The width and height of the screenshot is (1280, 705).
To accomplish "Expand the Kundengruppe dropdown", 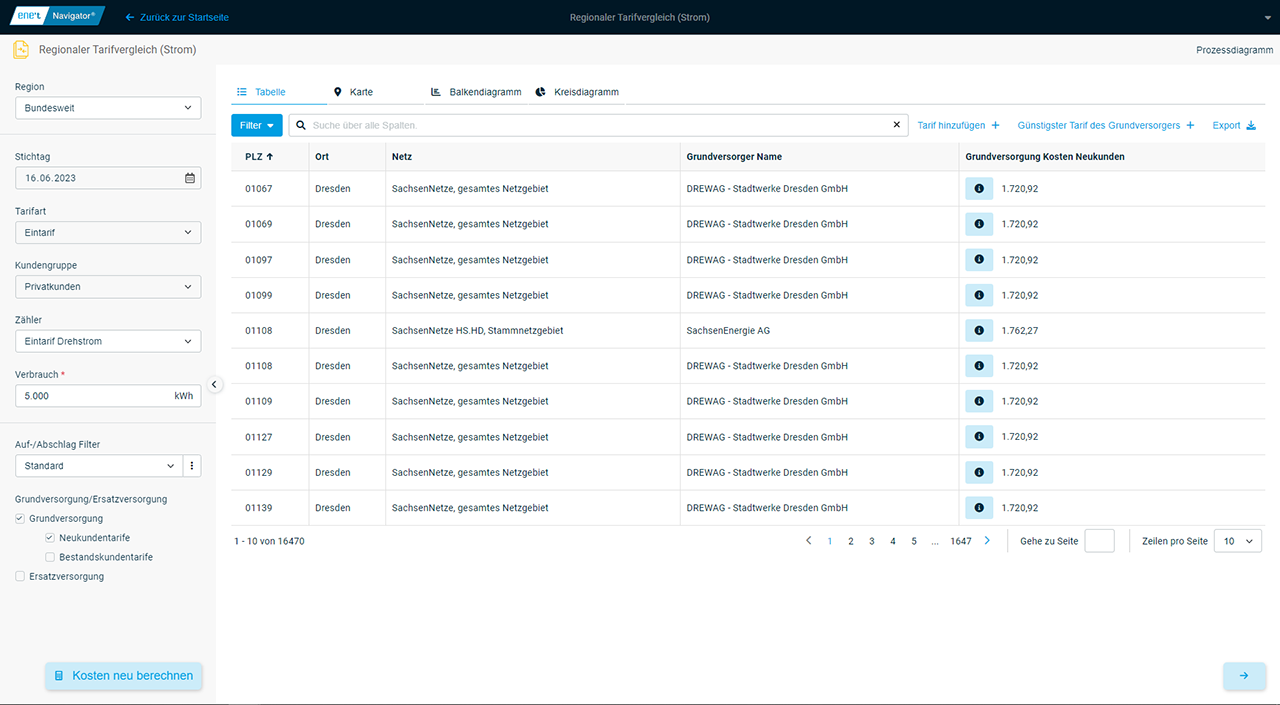I will [108, 287].
